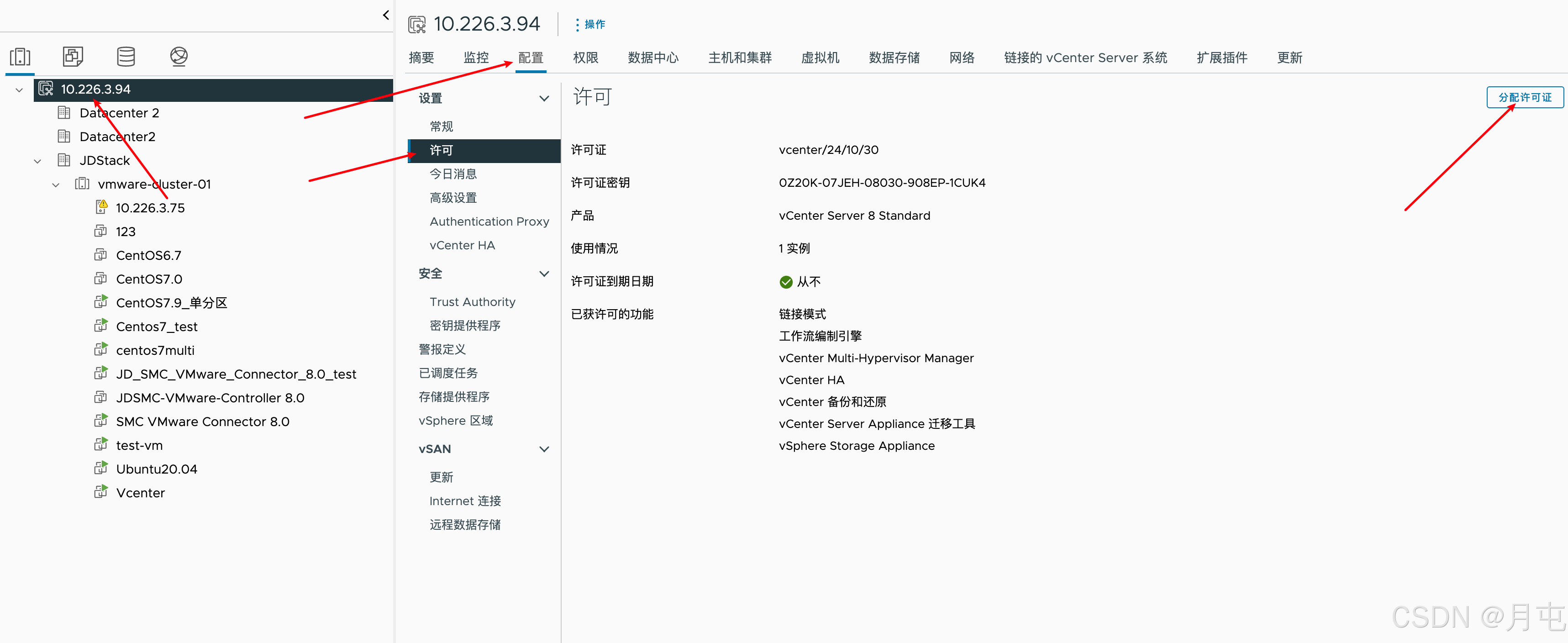
Task: Open the 操作 actions menu
Action: coord(590,24)
